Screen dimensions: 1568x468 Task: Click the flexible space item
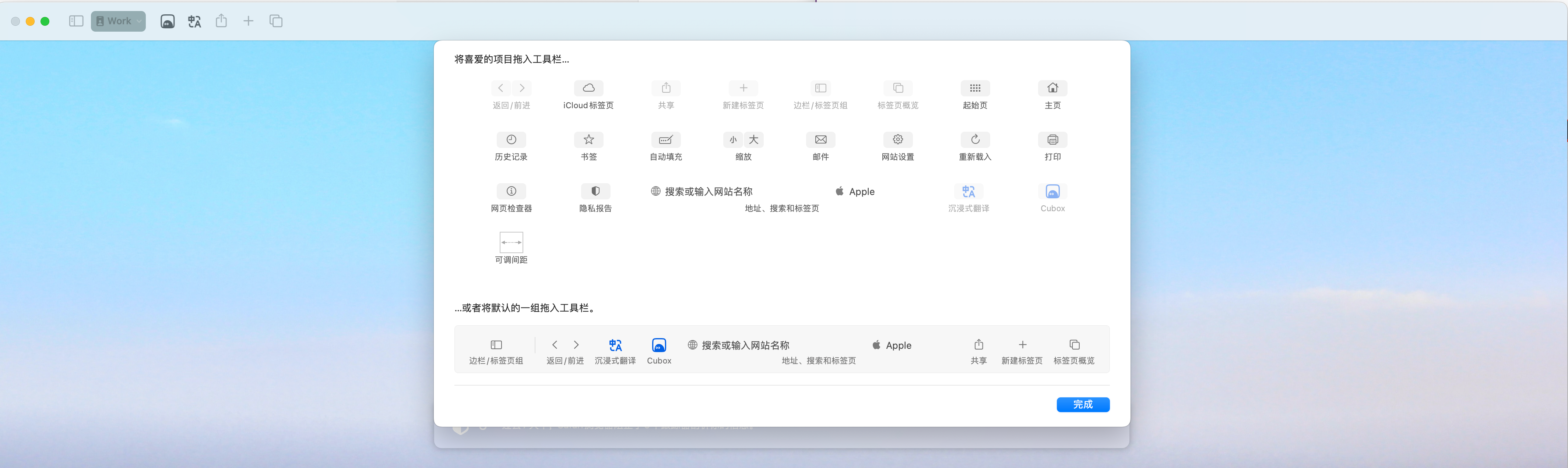[x=511, y=242]
